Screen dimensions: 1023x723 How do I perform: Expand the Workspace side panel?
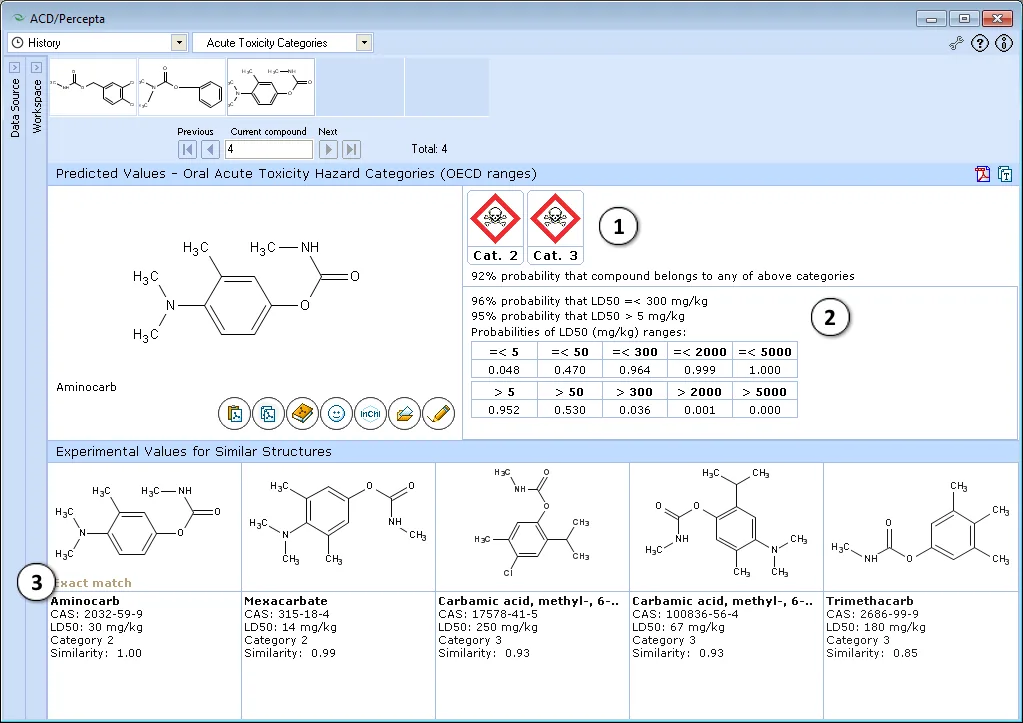(x=37, y=67)
